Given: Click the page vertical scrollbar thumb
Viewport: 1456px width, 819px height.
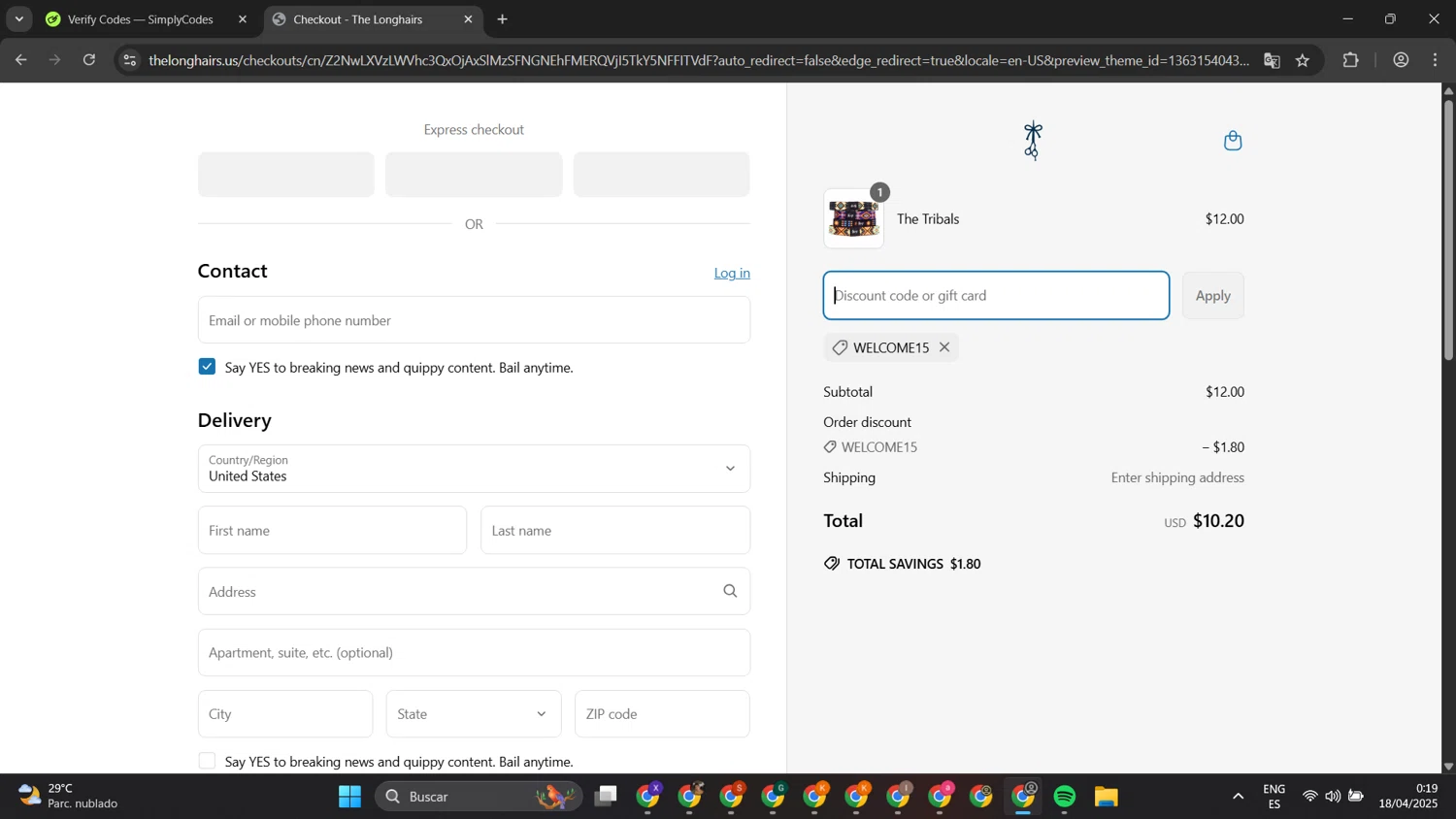Looking at the screenshot, I should pos(1448,229).
